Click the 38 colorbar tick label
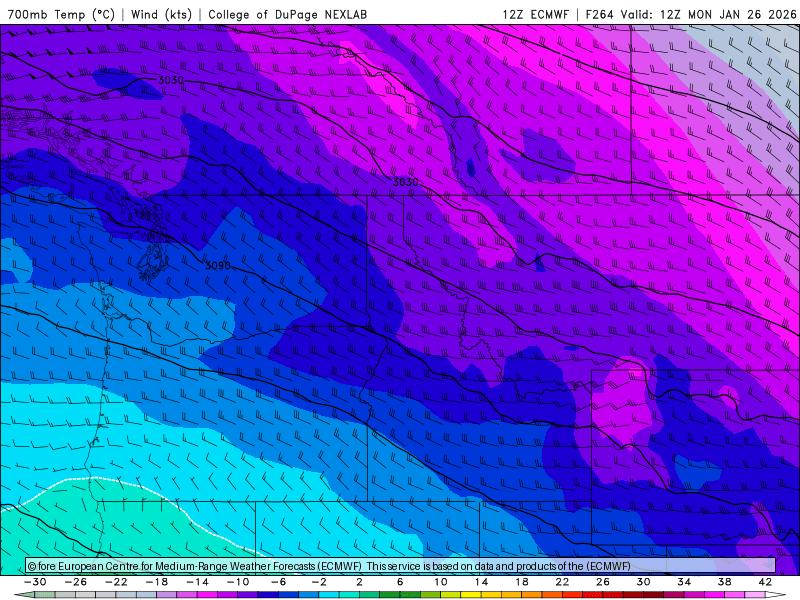 pos(724,582)
